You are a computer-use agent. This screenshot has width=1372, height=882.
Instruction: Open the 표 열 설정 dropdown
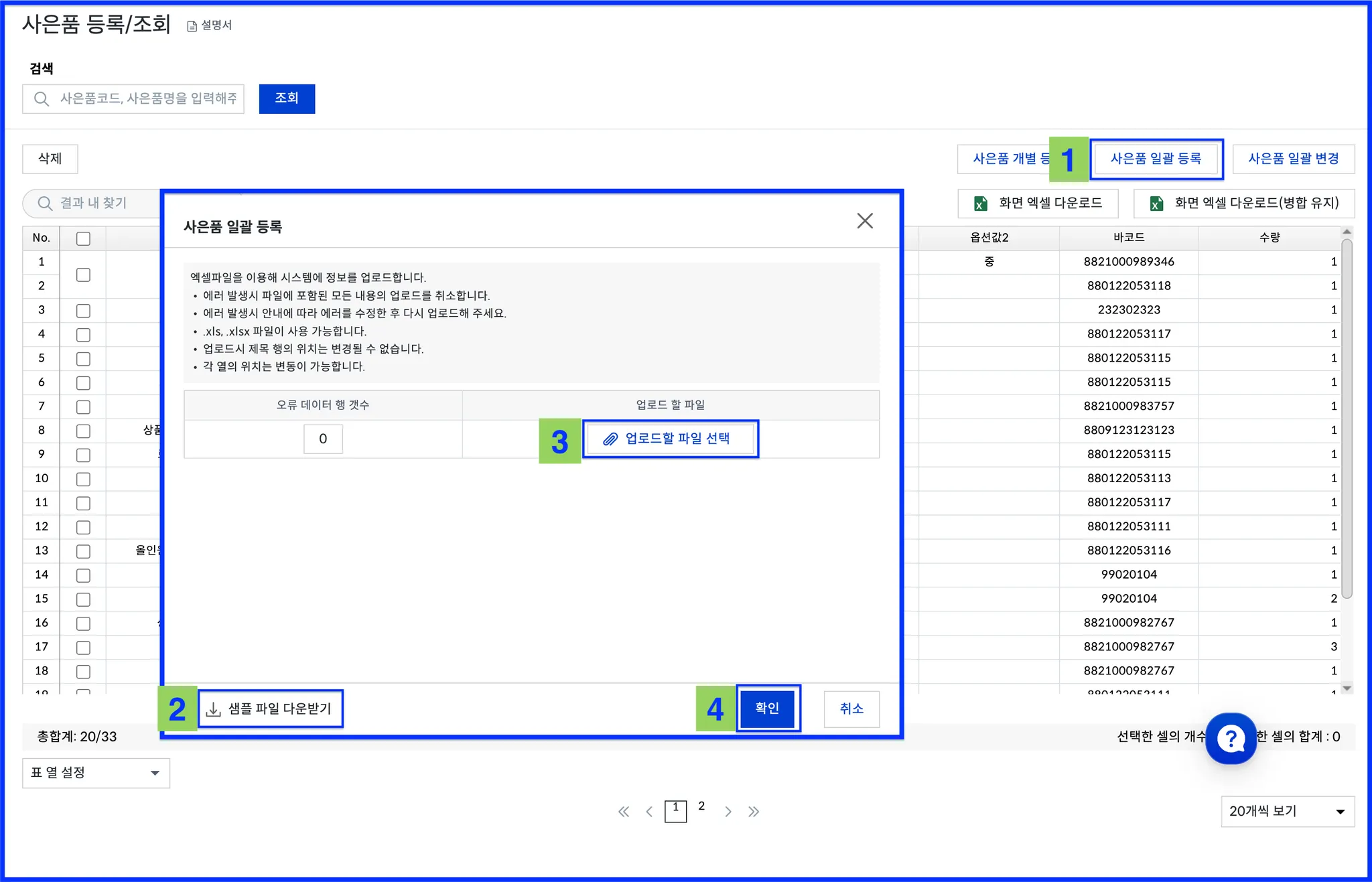tap(96, 773)
